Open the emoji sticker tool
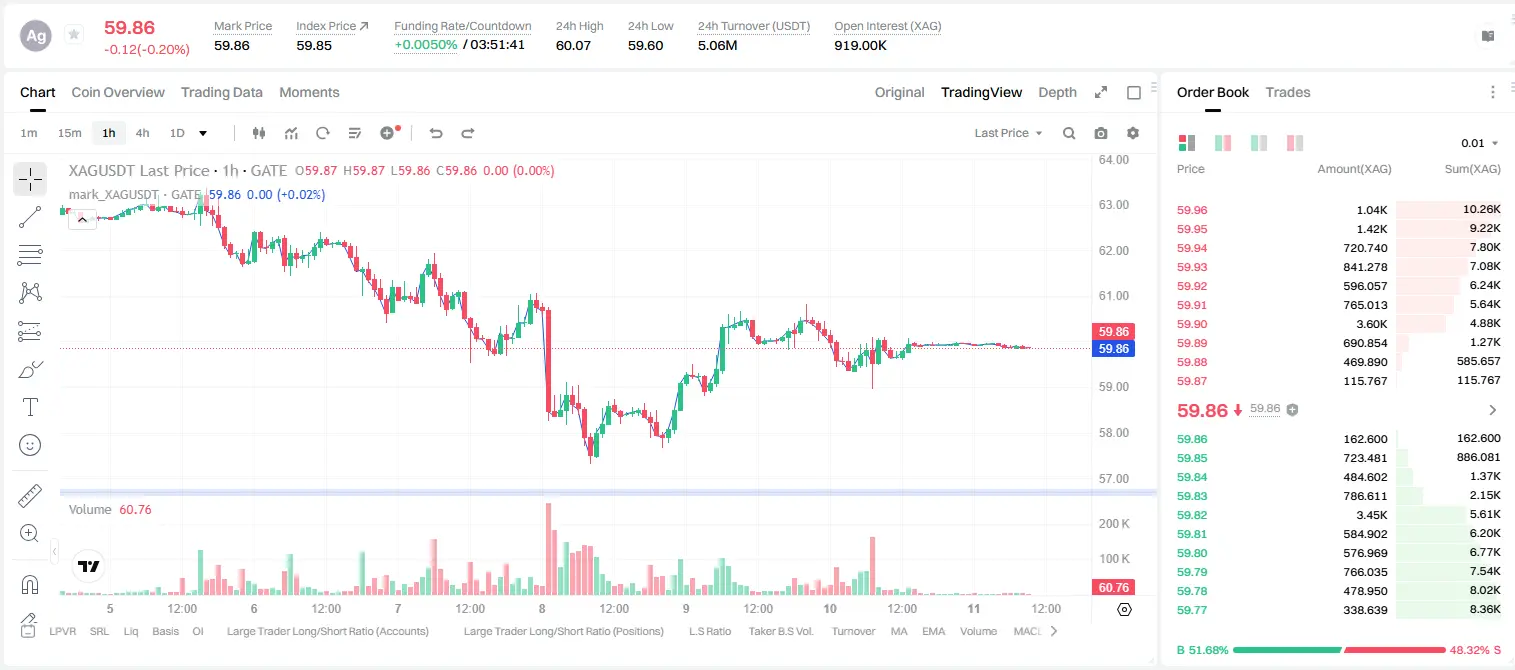This screenshot has width=1515, height=670. click(x=30, y=445)
